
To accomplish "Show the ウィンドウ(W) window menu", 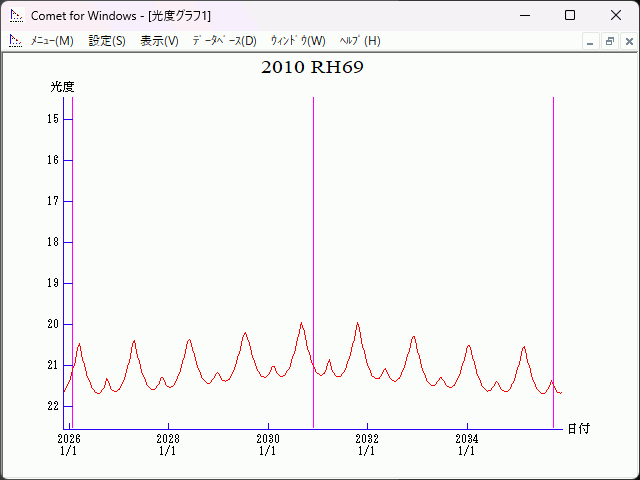I will (298, 41).
